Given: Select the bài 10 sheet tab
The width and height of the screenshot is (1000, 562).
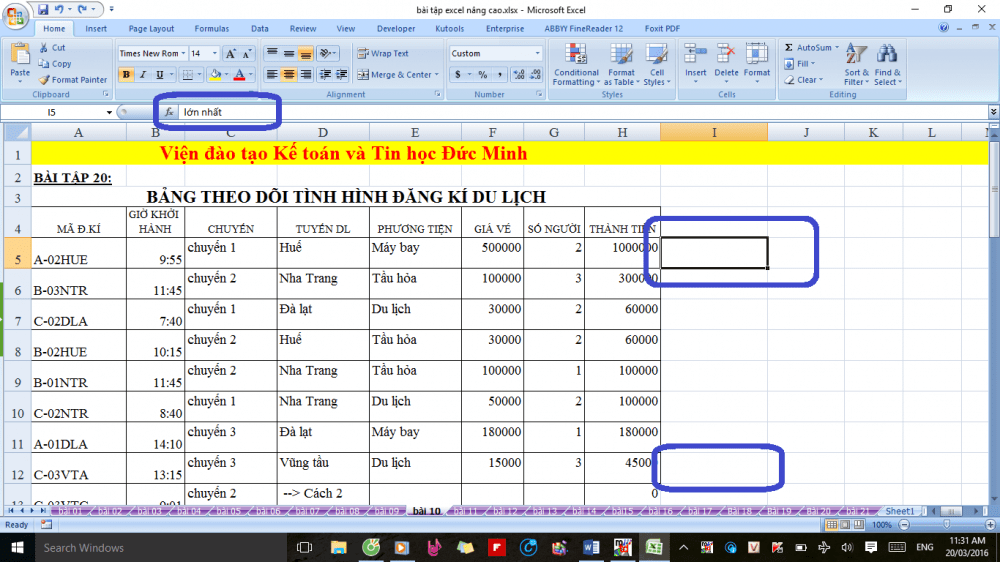Looking at the screenshot, I should pyautogui.click(x=427, y=511).
